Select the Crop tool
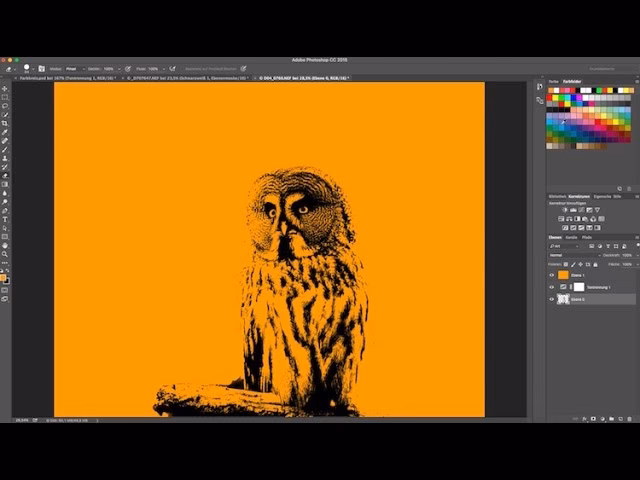The image size is (640, 480). coord(5,123)
